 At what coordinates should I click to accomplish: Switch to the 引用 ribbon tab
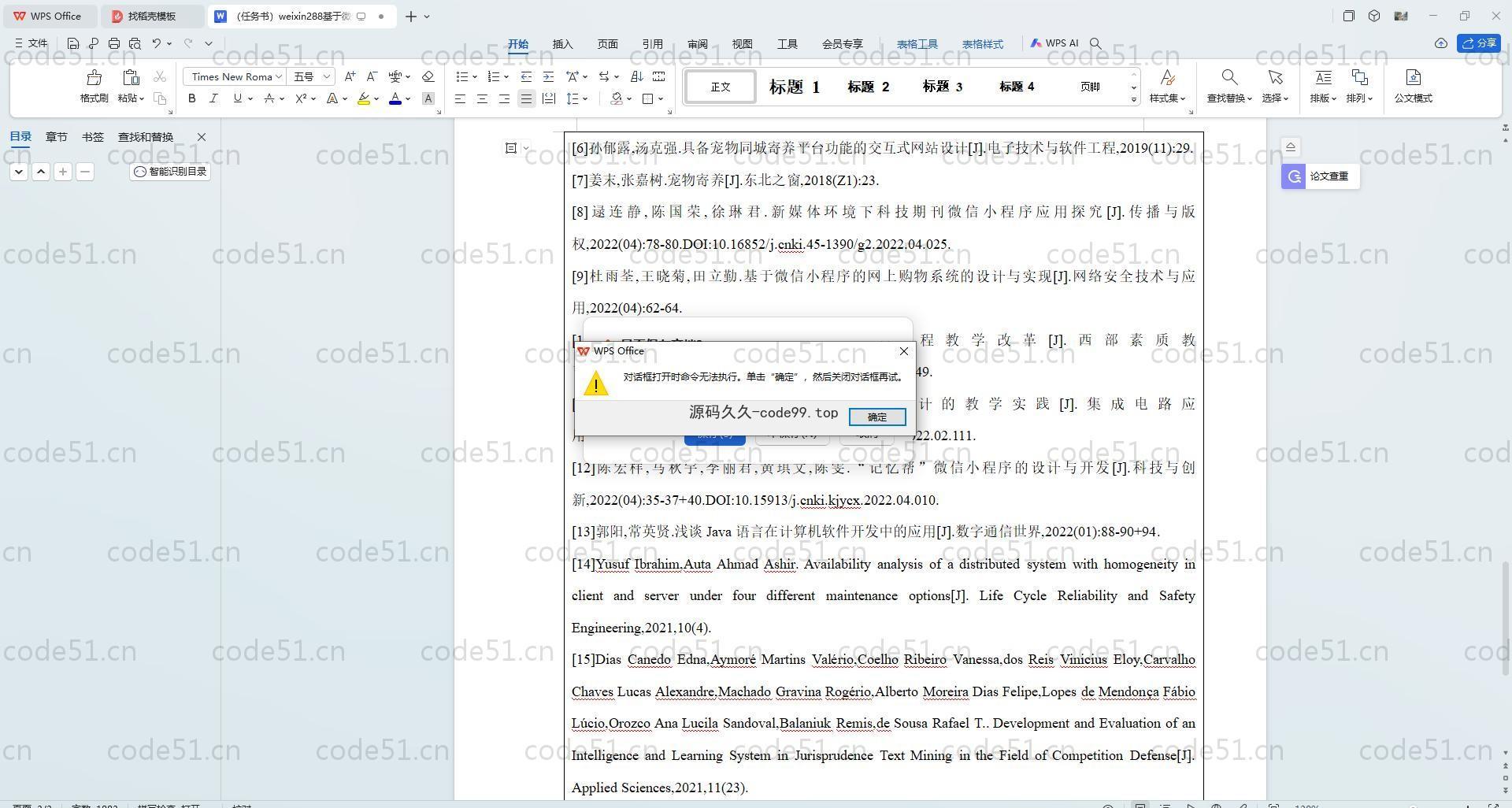652,44
